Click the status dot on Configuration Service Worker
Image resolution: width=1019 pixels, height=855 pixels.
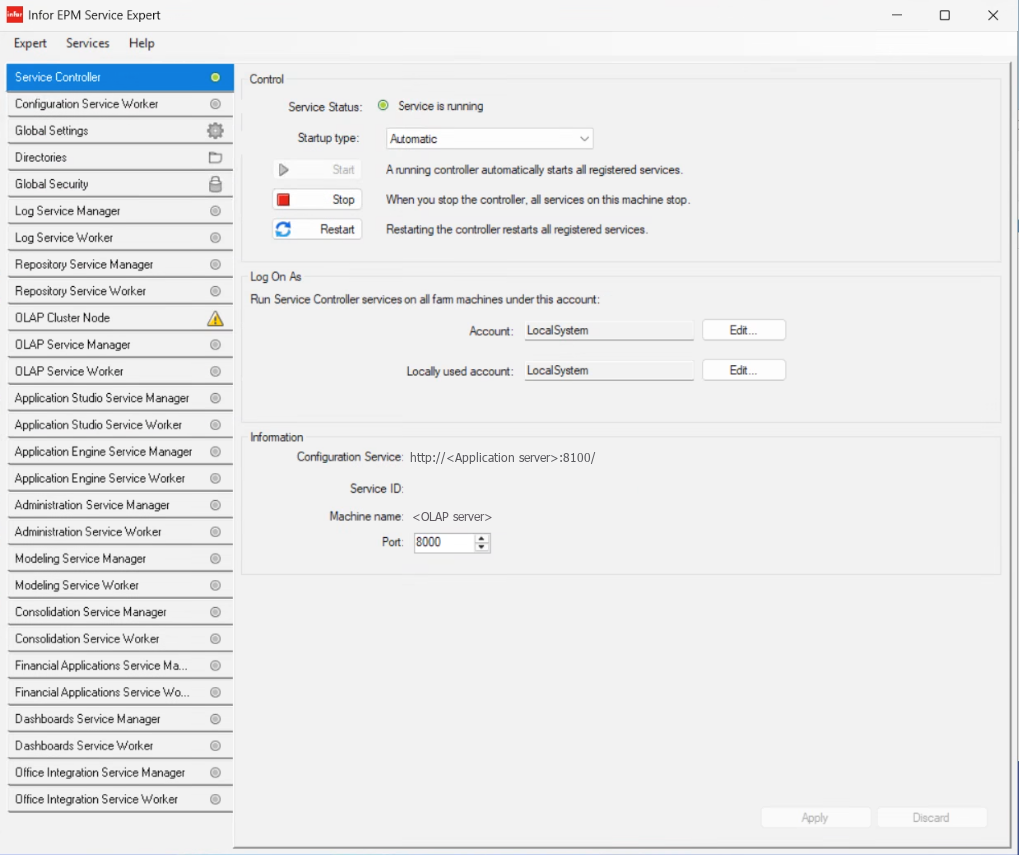tap(215, 104)
